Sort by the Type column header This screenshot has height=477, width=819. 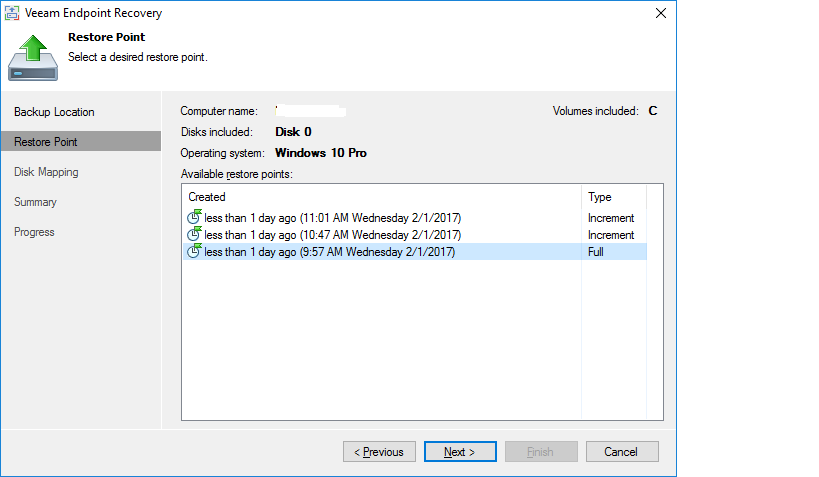pyautogui.click(x=613, y=197)
